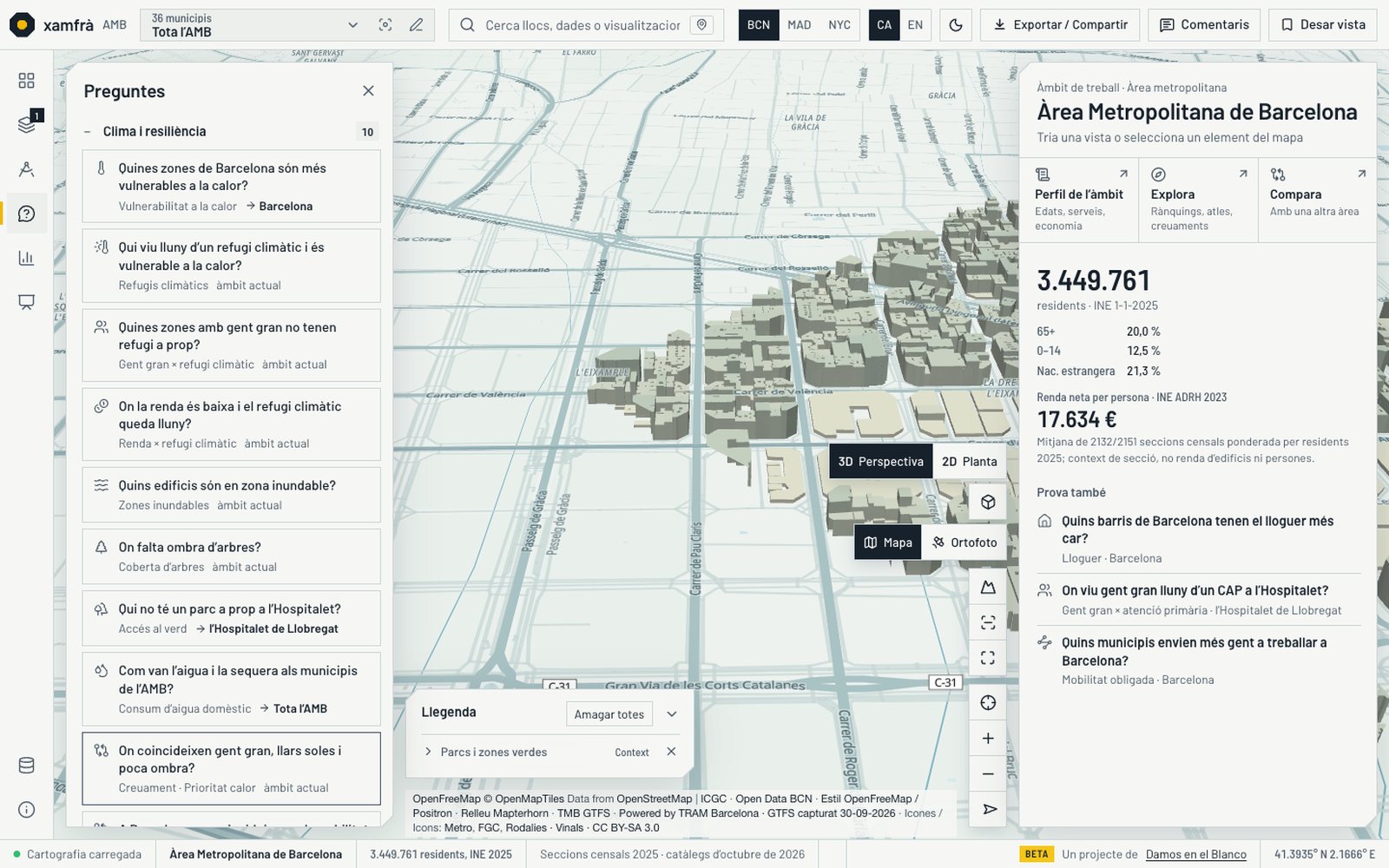Click the location pin icon in search box
This screenshot has width=1389, height=868.
(702, 25)
